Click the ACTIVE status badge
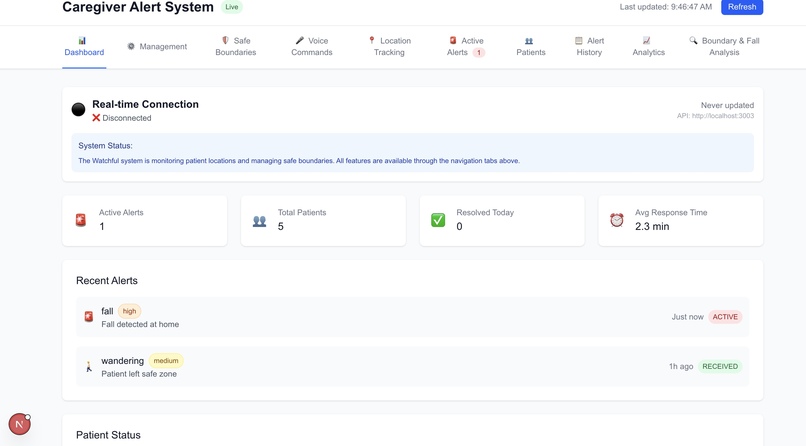 [x=725, y=317]
